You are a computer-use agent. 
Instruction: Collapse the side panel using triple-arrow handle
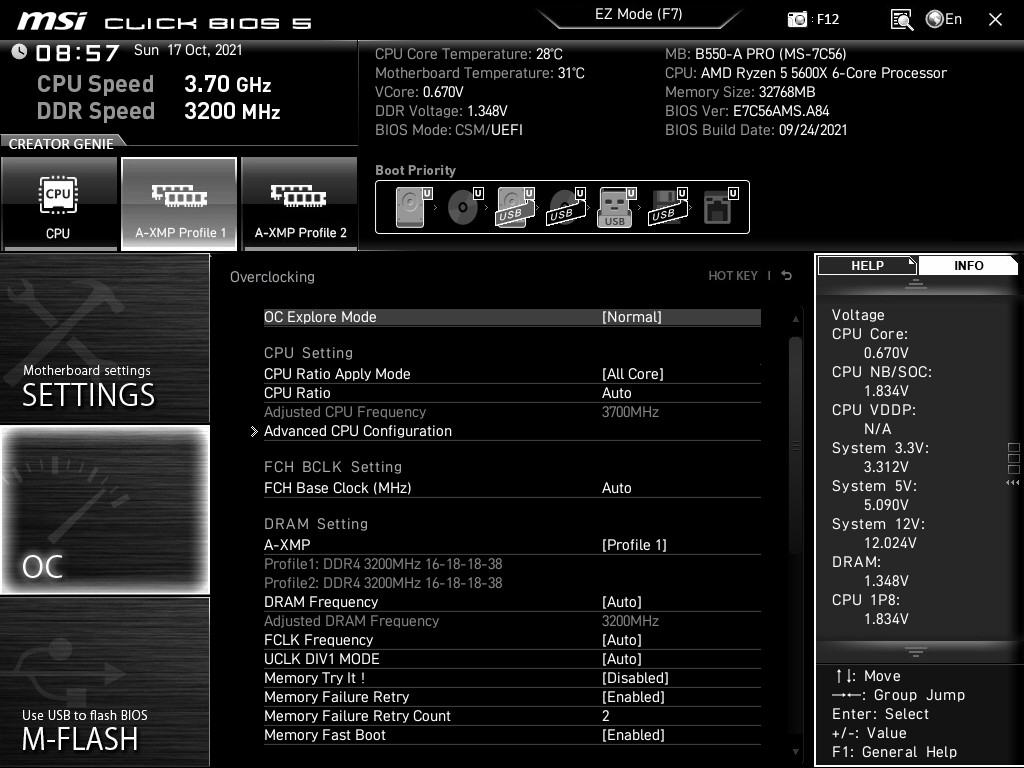pyautogui.click(x=1013, y=483)
